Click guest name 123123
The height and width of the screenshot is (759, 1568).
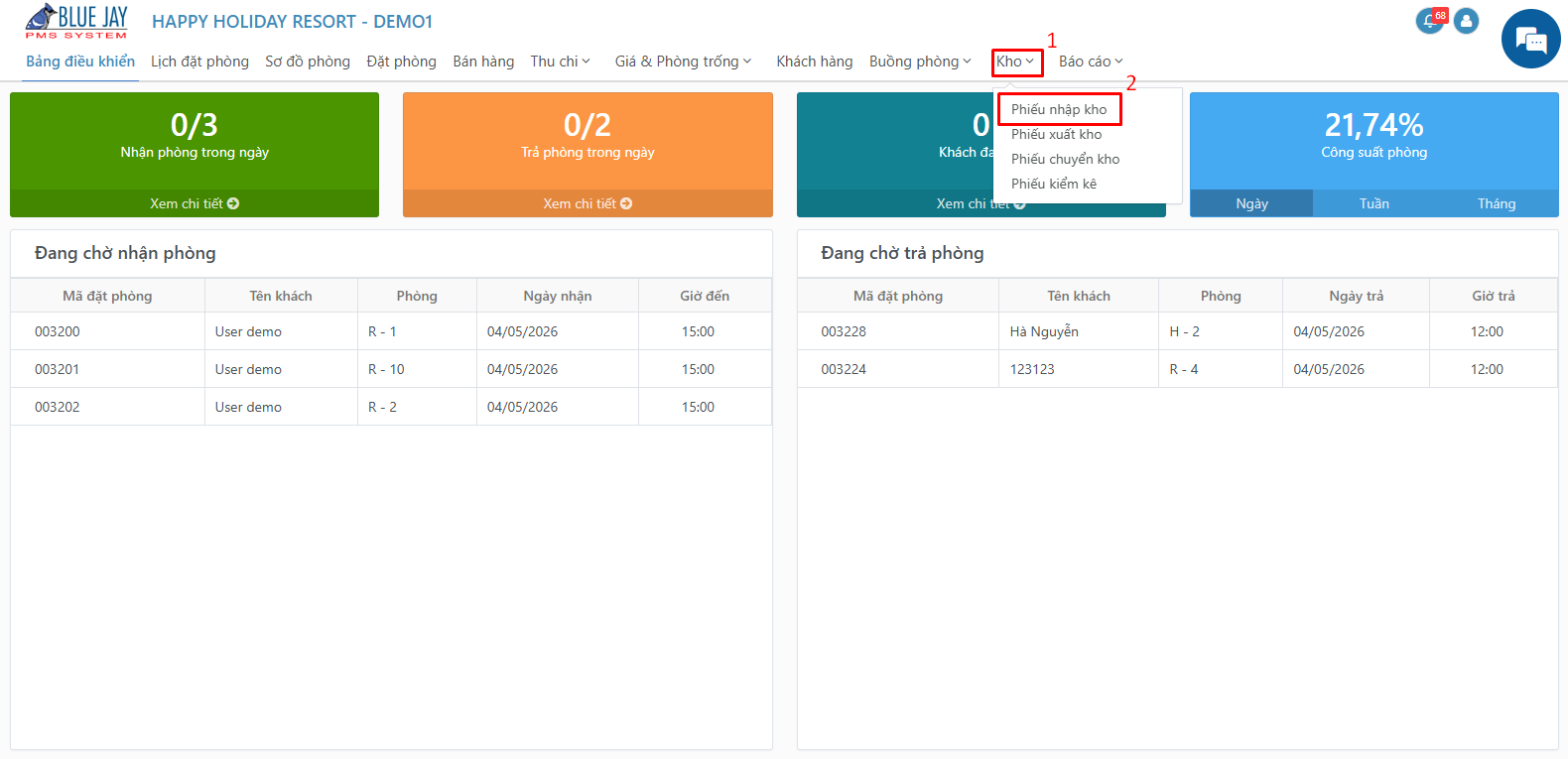pos(1032,369)
